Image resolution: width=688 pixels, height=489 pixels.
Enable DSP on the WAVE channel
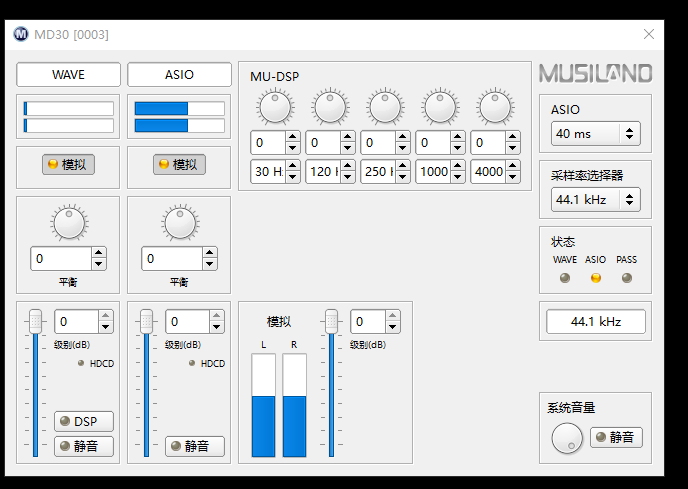84,422
